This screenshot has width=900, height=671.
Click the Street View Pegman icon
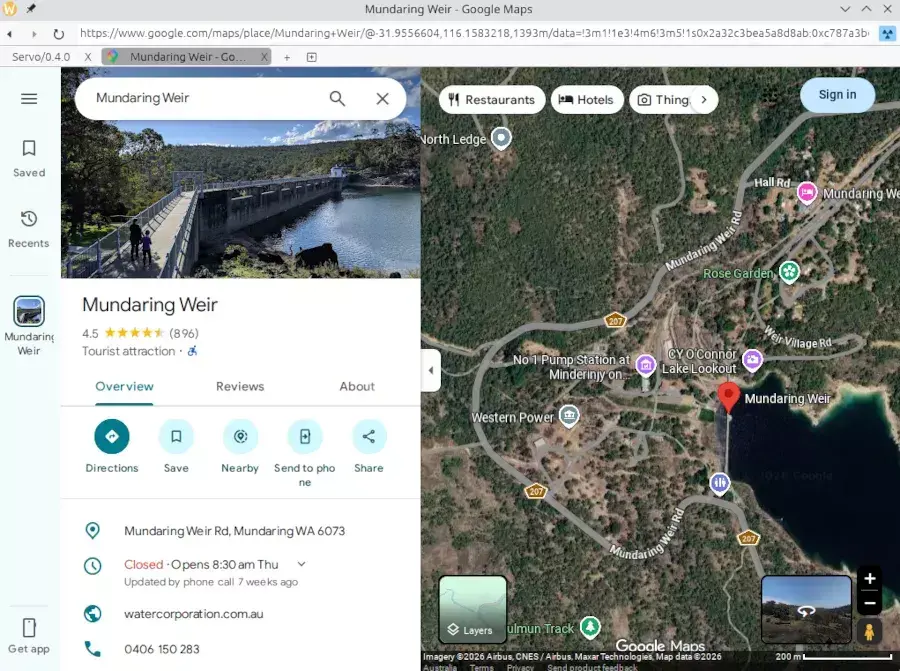(x=869, y=631)
